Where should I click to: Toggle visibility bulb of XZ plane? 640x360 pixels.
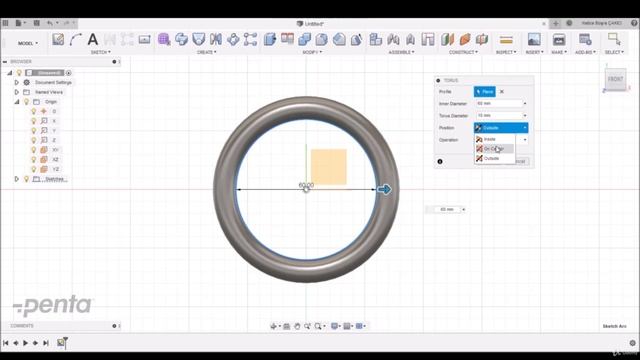(x=34, y=159)
